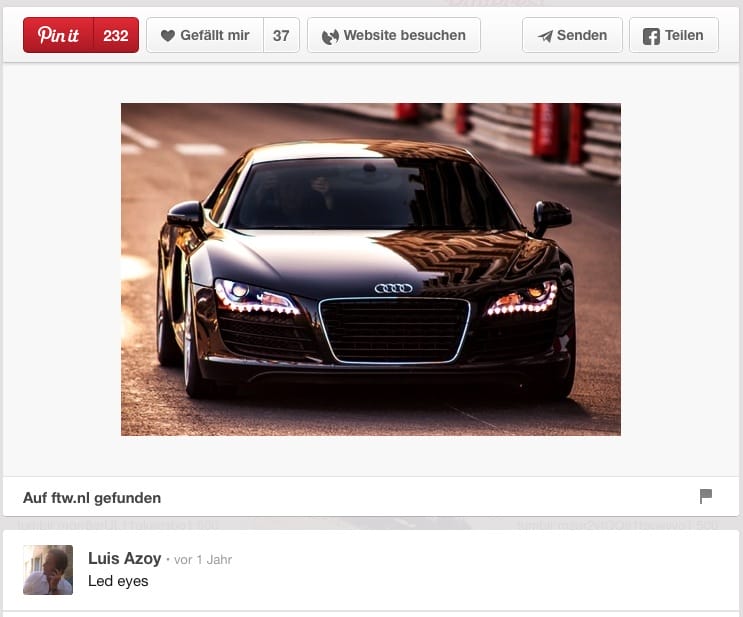This screenshot has height=617, width=743.
Task: Open the 37 likes count
Action: (281, 35)
